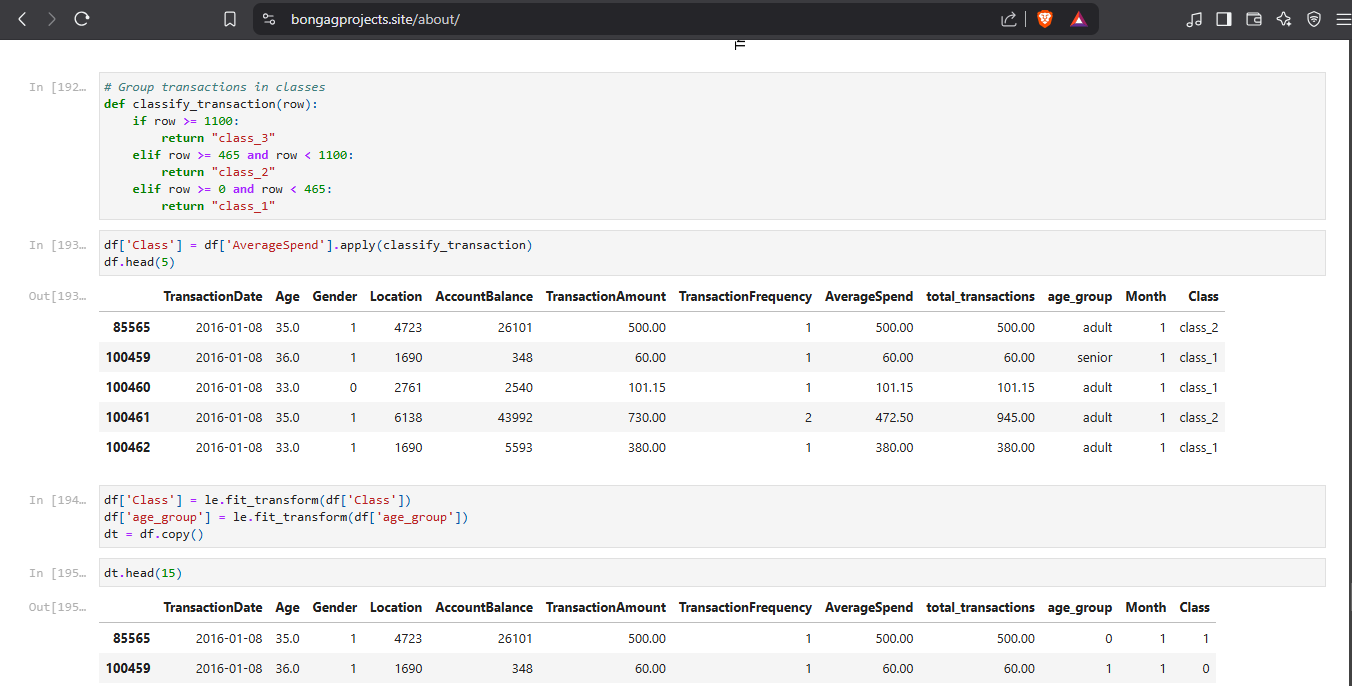The image size is (1352, 686).
Task: Click the In [194 prompt label
Action: (57, 500)
